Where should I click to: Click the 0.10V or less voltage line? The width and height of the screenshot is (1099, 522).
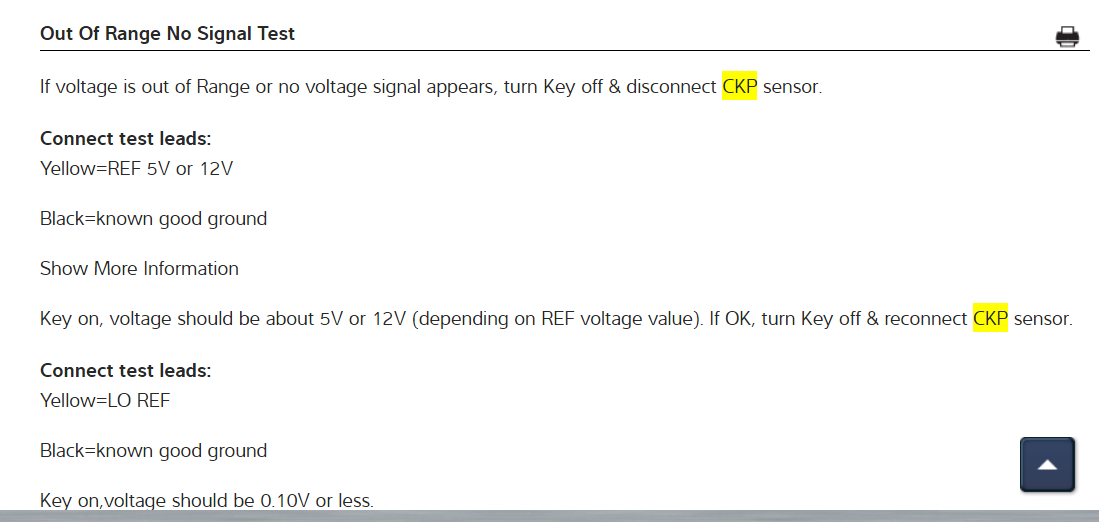(x=206, y=500)
